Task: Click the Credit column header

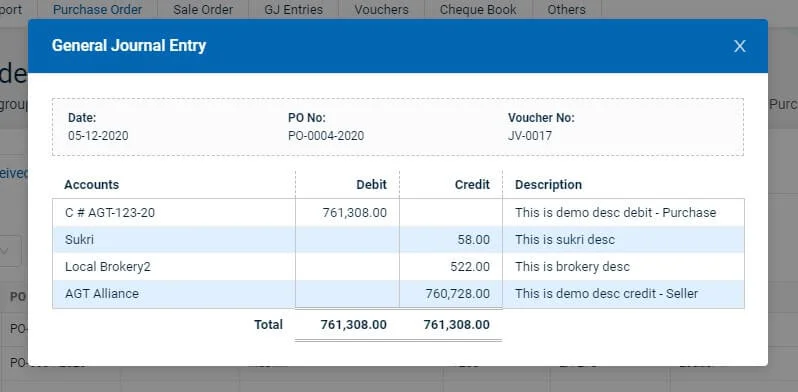Action: coord(472,184)
